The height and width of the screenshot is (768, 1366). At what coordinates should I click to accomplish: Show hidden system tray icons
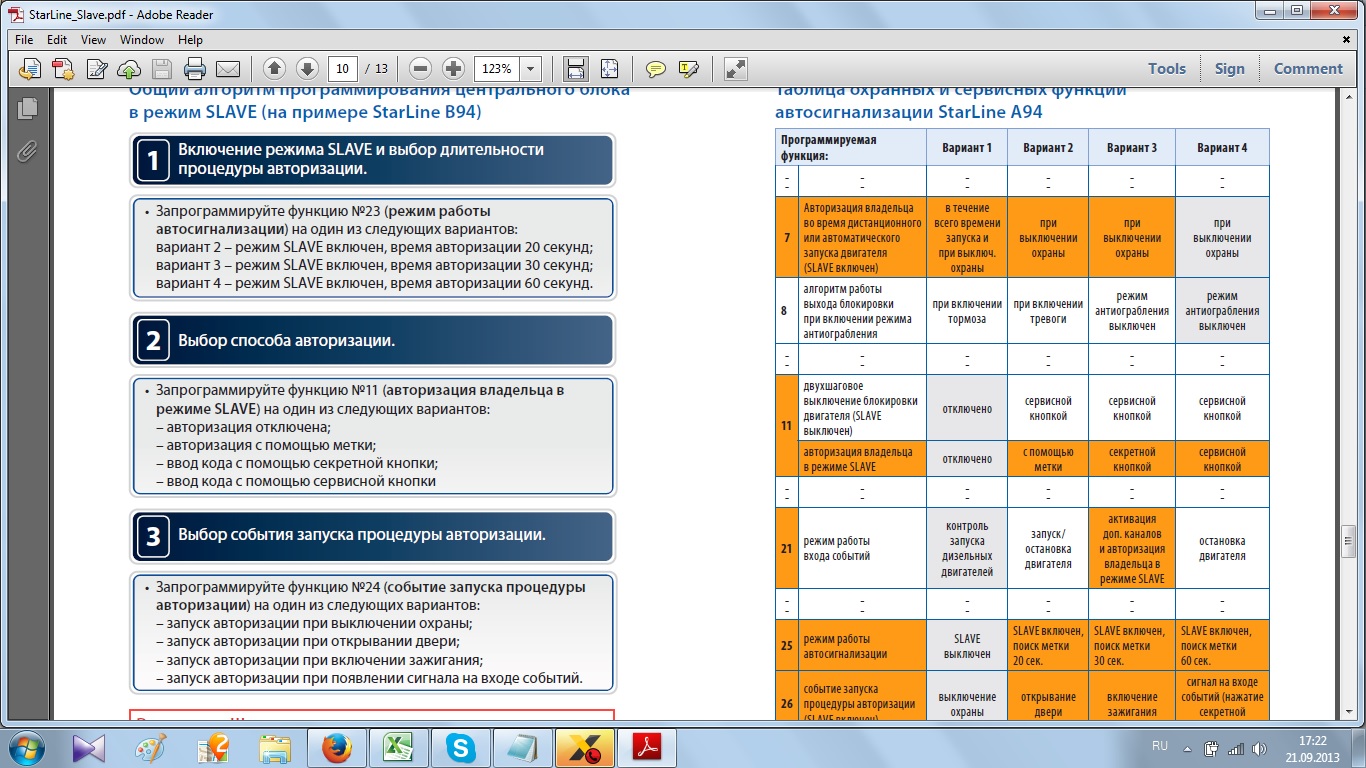coord(1186,747)
